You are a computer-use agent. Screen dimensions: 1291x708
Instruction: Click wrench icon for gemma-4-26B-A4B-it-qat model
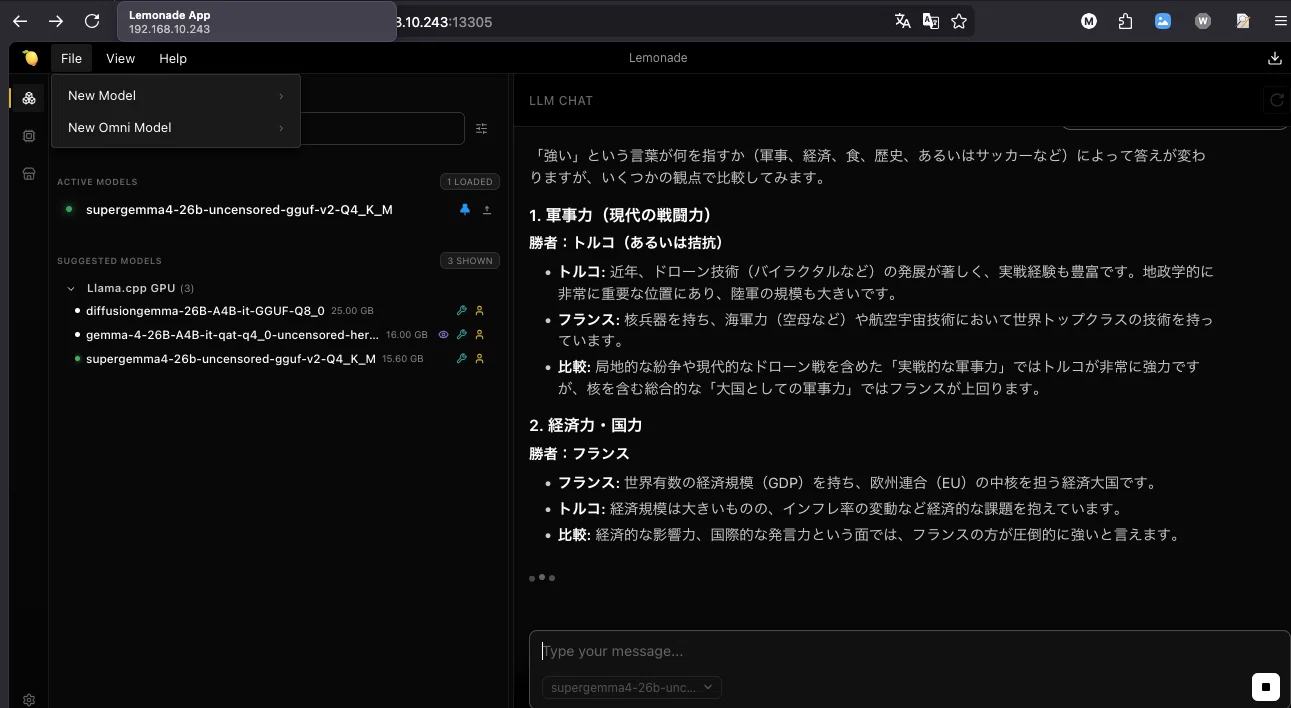(461, 335)
